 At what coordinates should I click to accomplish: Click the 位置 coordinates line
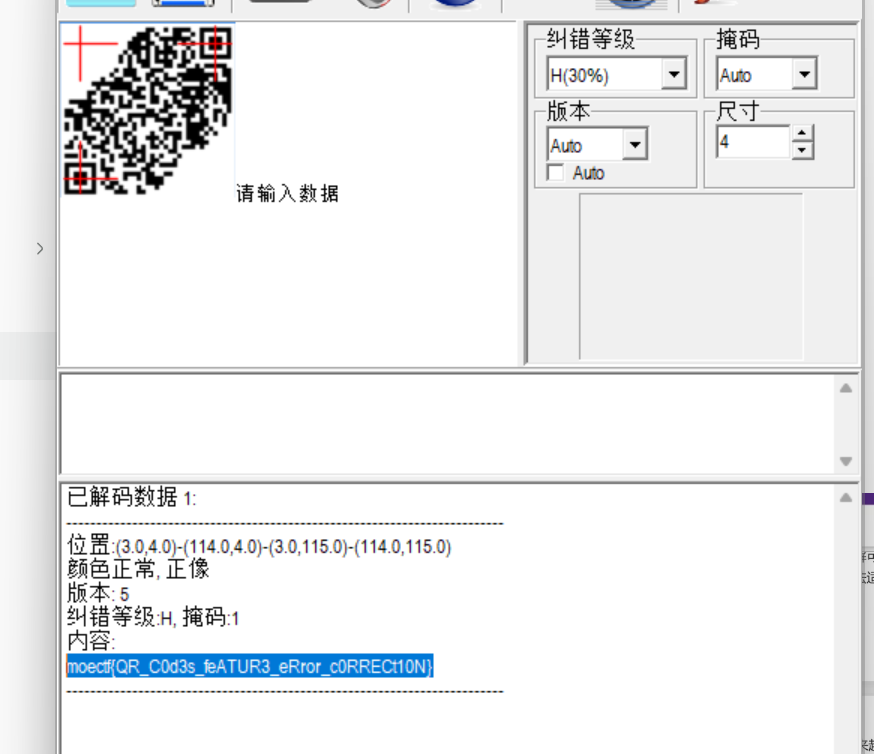pyautogui.click(x=259, y=546)
